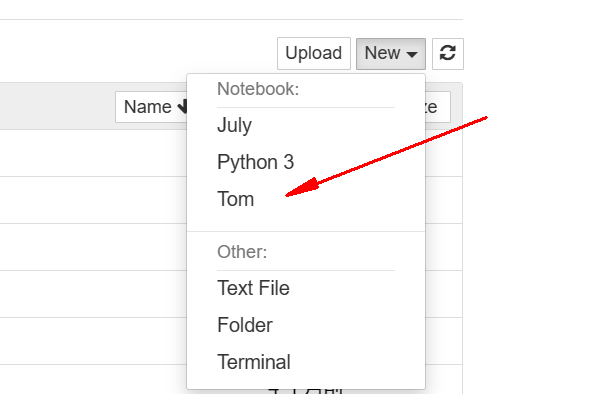Click the caret on New button
The height and width of the screenshot is (394, 611).
[x=411, y=55]
